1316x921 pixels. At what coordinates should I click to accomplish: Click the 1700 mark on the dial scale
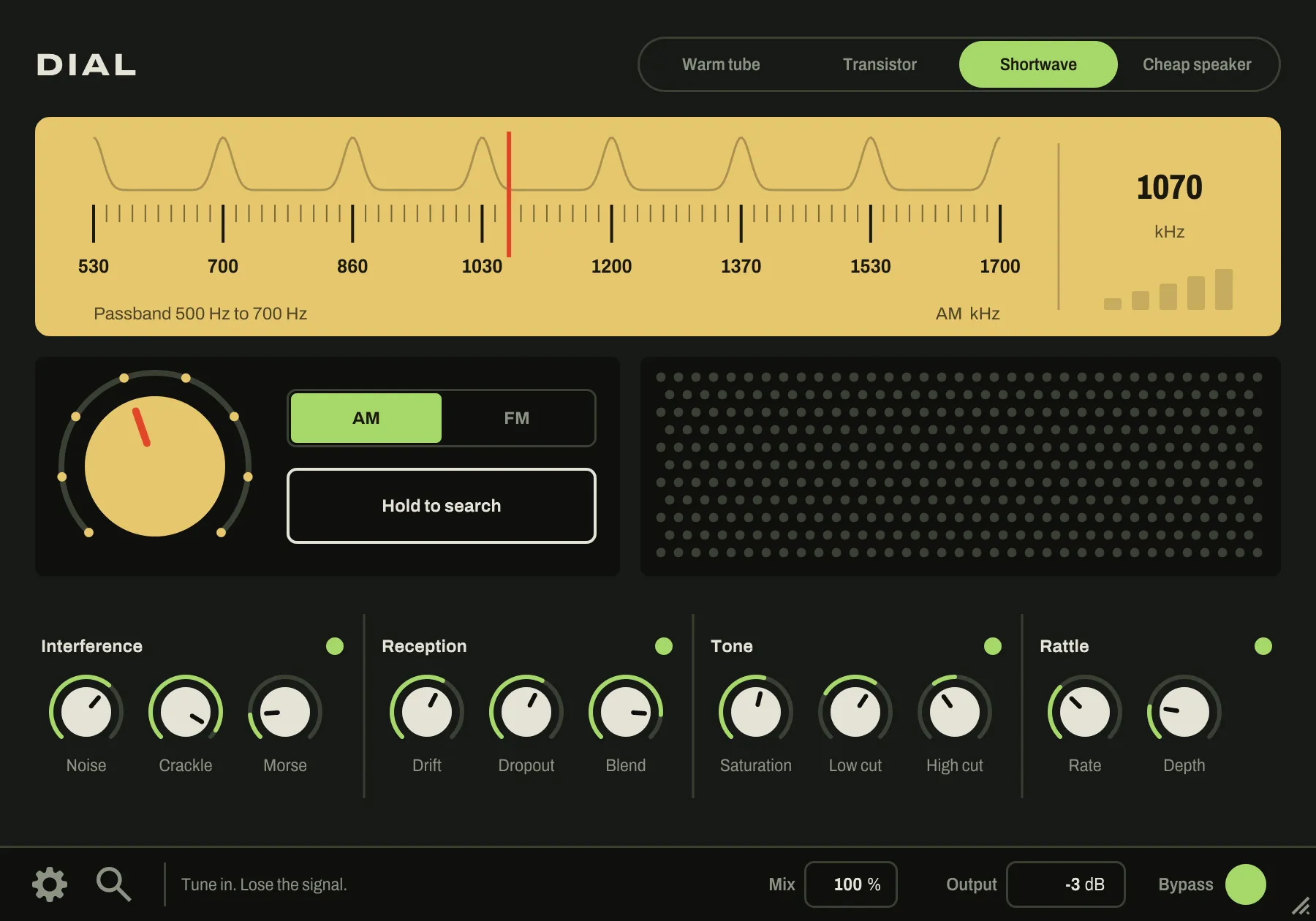pos(1000,266)
